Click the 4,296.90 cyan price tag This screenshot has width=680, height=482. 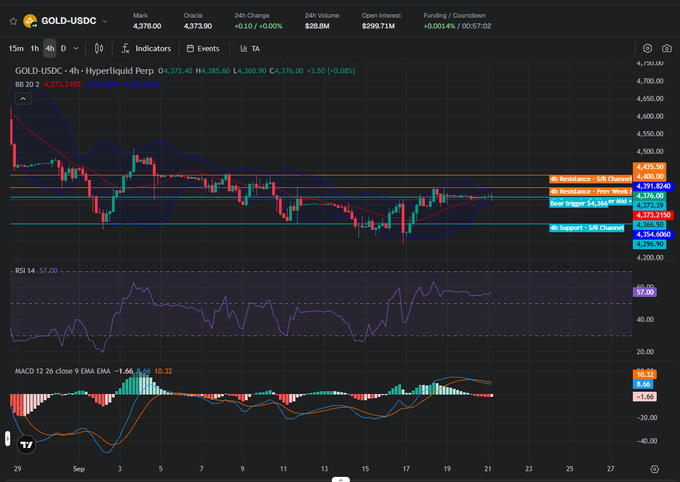(x=649, y=244)
